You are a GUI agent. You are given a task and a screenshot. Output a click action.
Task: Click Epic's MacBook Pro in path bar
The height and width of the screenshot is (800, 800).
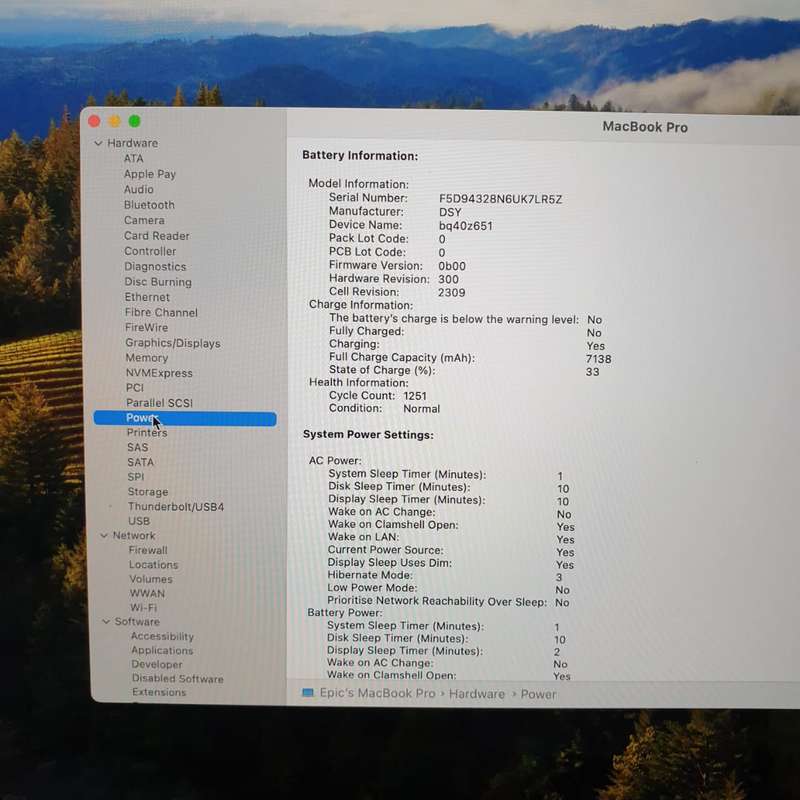378,693
